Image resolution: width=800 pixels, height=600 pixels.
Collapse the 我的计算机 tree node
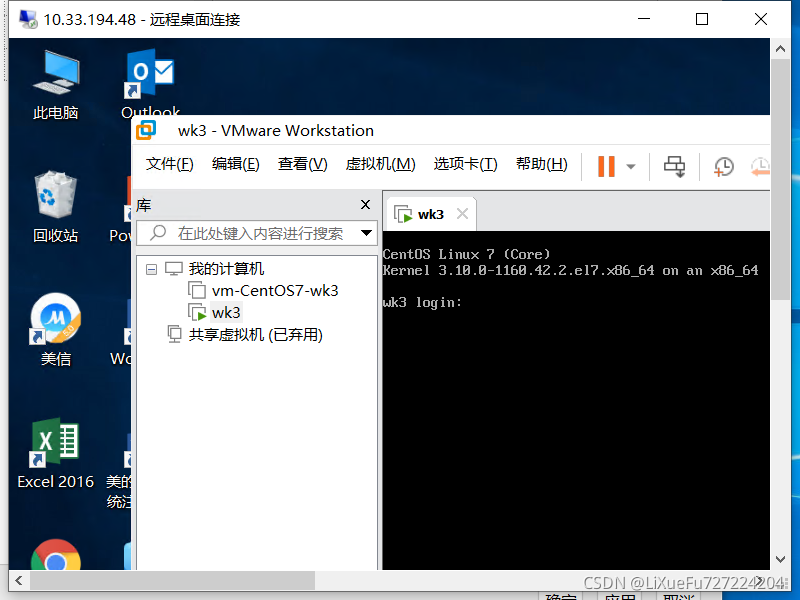(152, 269)
